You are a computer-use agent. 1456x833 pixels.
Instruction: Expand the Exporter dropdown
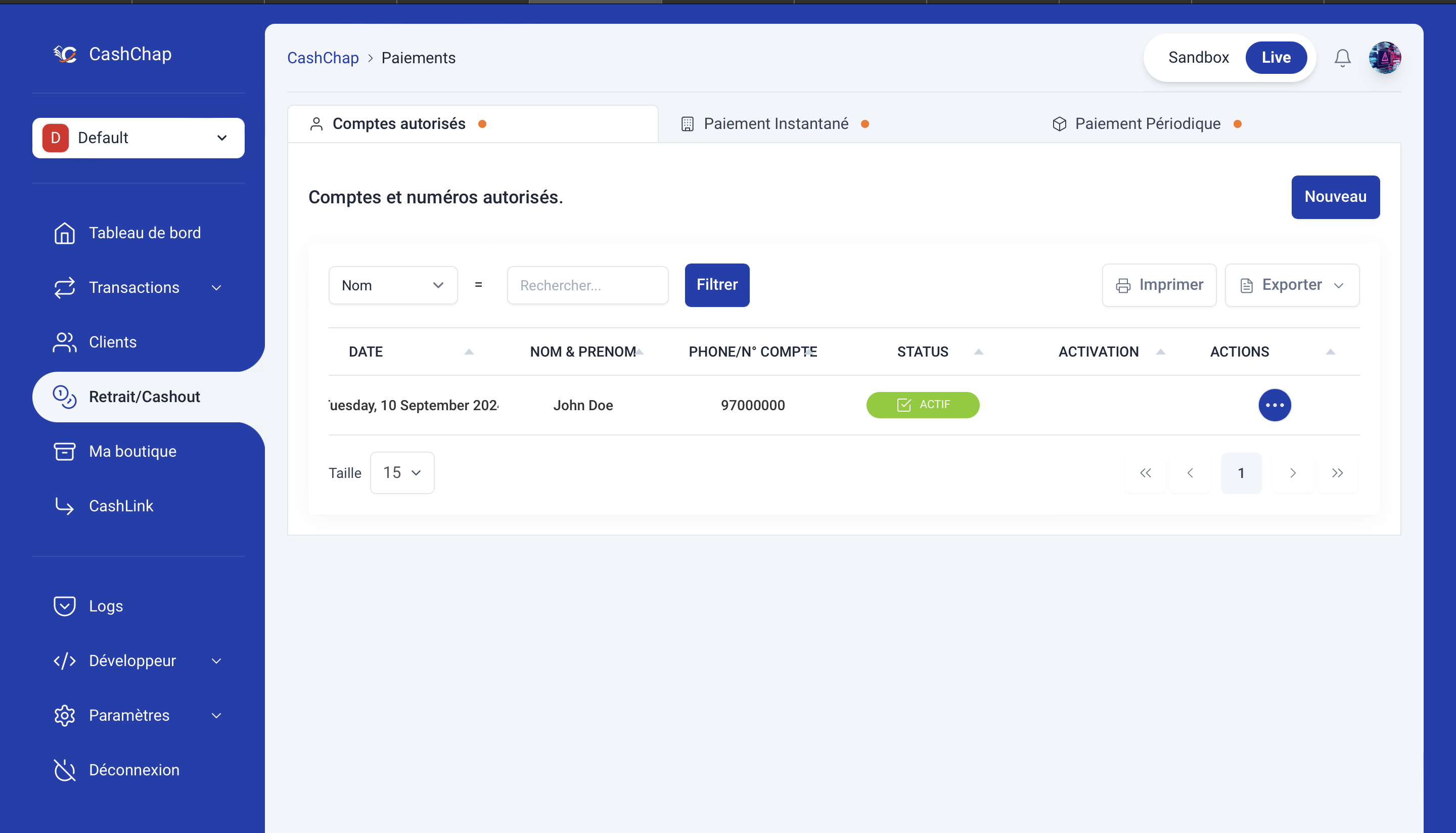(1292, 285)
